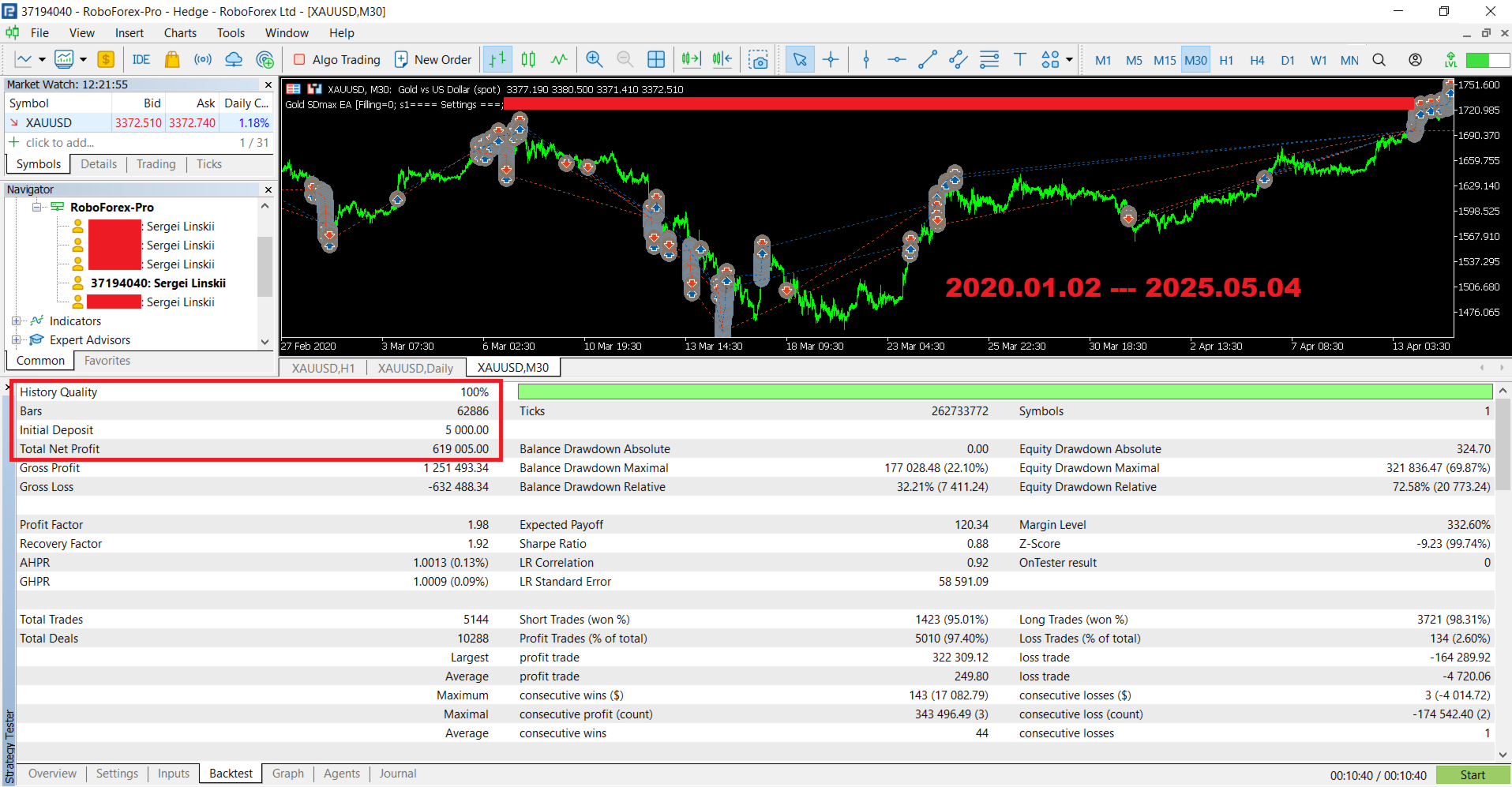This screenshot has width=1512, height=787.
Task: Enable crosshair cursor mode
Action: [831, 59]
